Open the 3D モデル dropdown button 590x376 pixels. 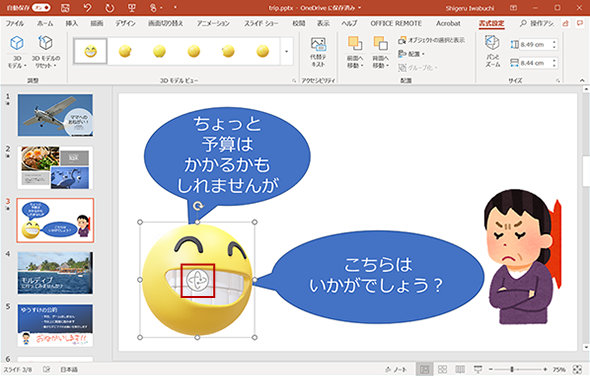17,52
